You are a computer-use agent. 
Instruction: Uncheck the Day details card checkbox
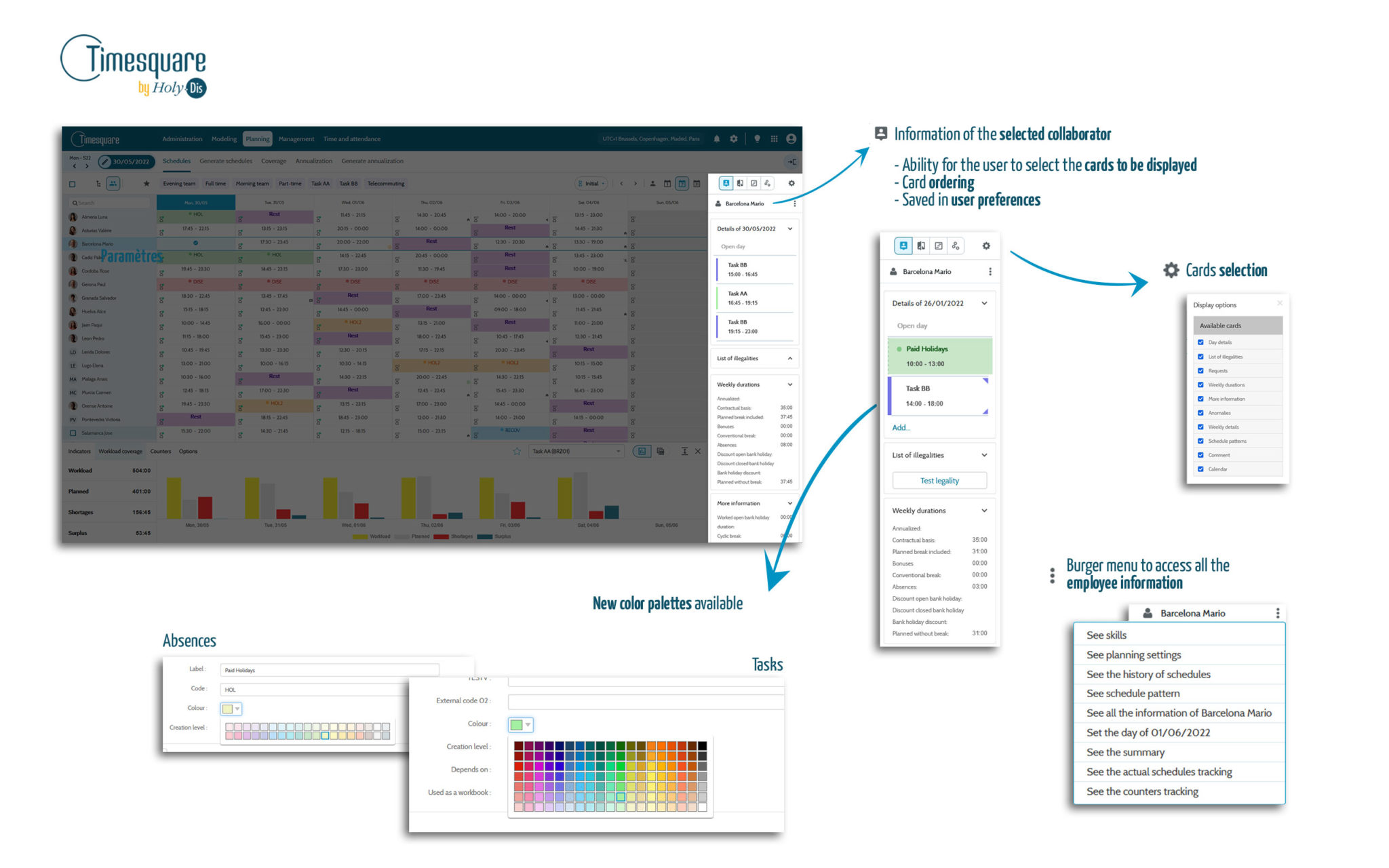pos(1200,342)
